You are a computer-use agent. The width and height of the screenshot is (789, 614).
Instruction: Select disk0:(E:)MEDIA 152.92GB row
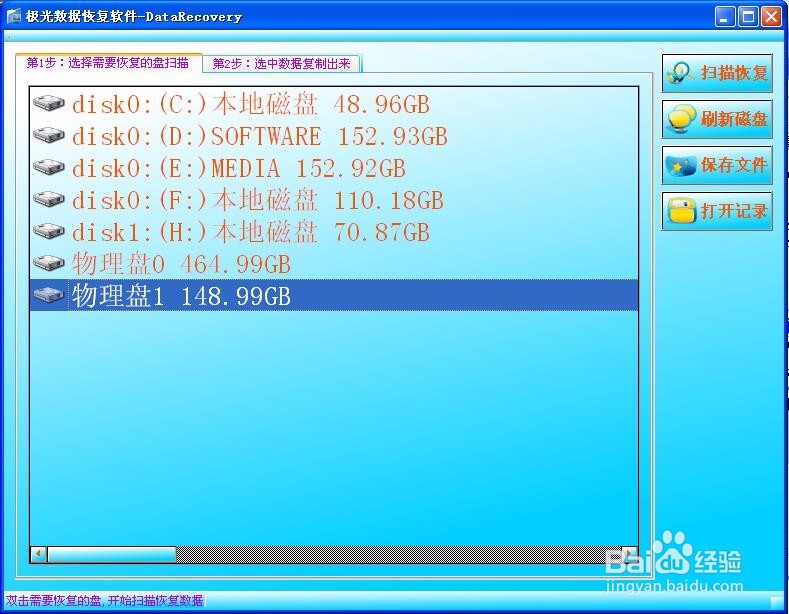[334, 168]
